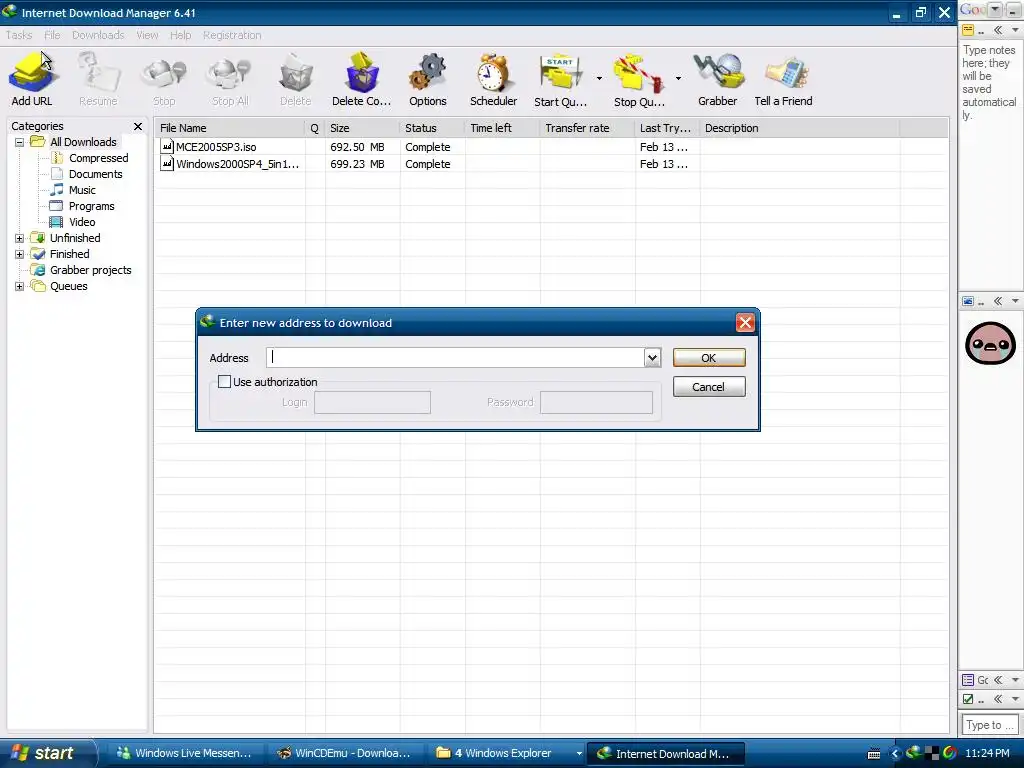
Task: Open the Address history dropdown
Action: click(x=652, y=357)
